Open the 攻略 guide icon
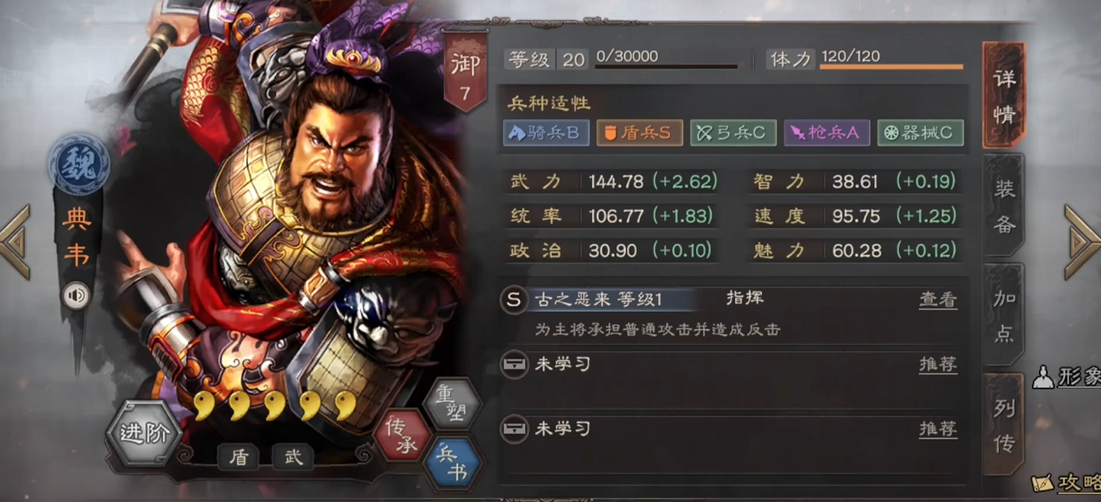The height and width of the screenshot is (502, 1101). click(1066, 484)
